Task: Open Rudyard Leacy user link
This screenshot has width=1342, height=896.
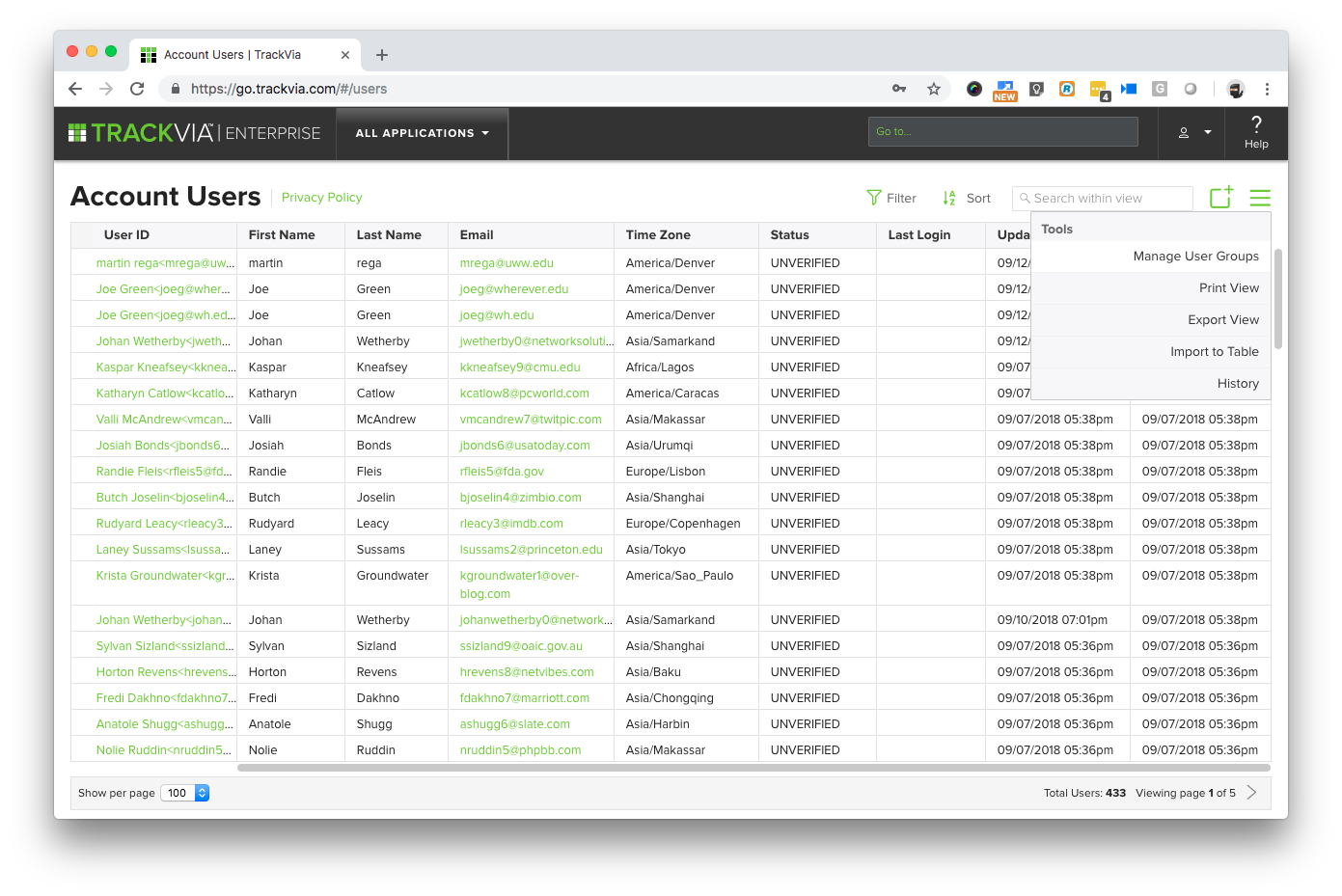Action: click(164, 524)
